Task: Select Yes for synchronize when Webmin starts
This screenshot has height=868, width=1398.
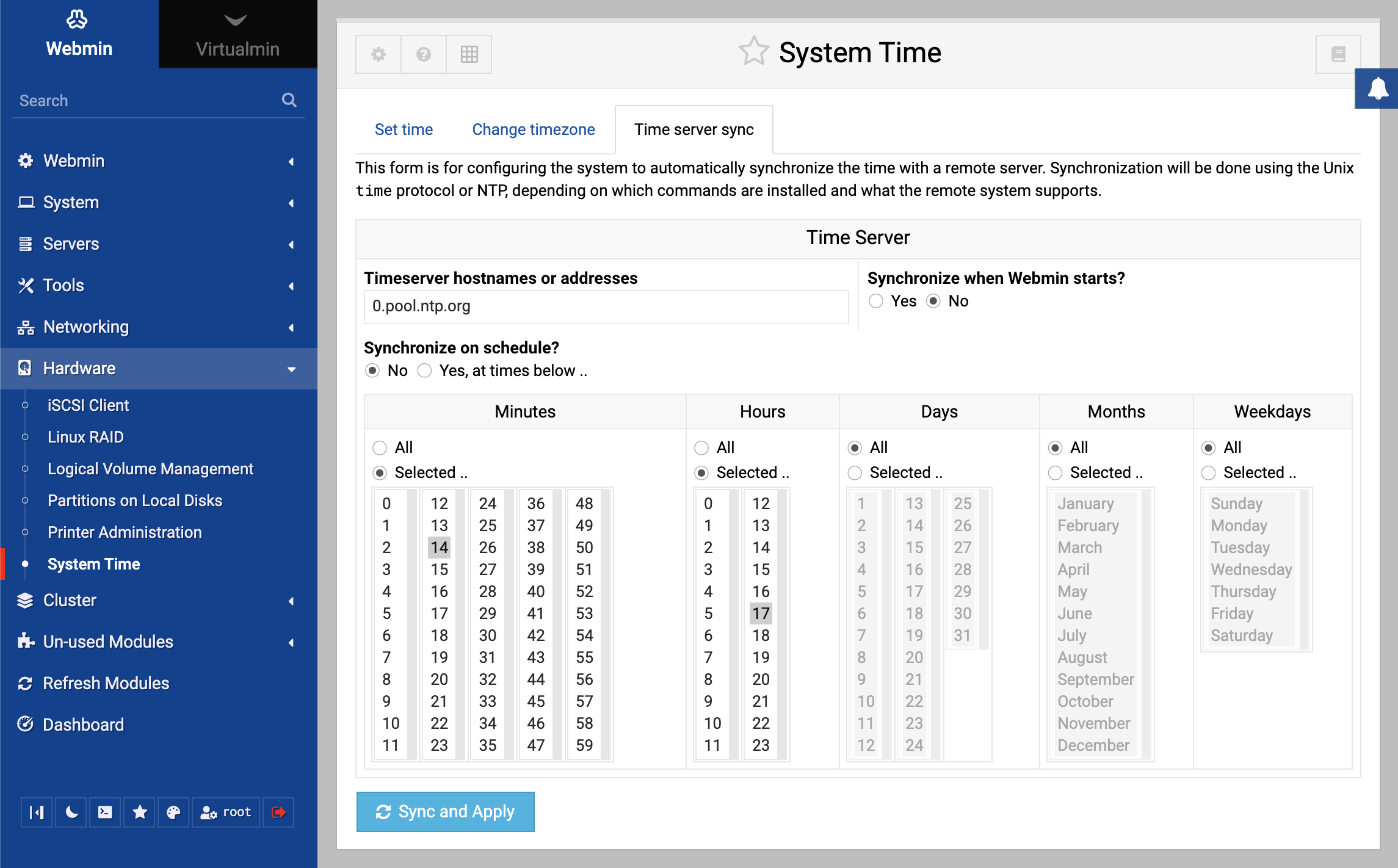Action: 876,301
